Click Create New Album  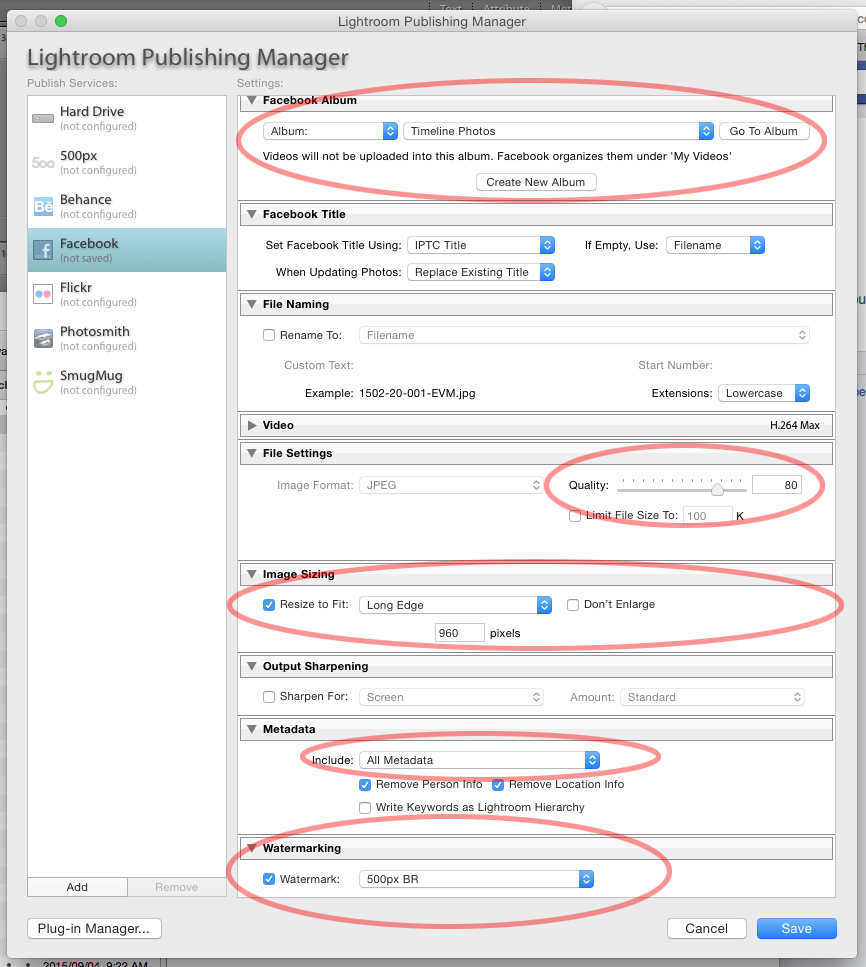[x=536, y=182]
